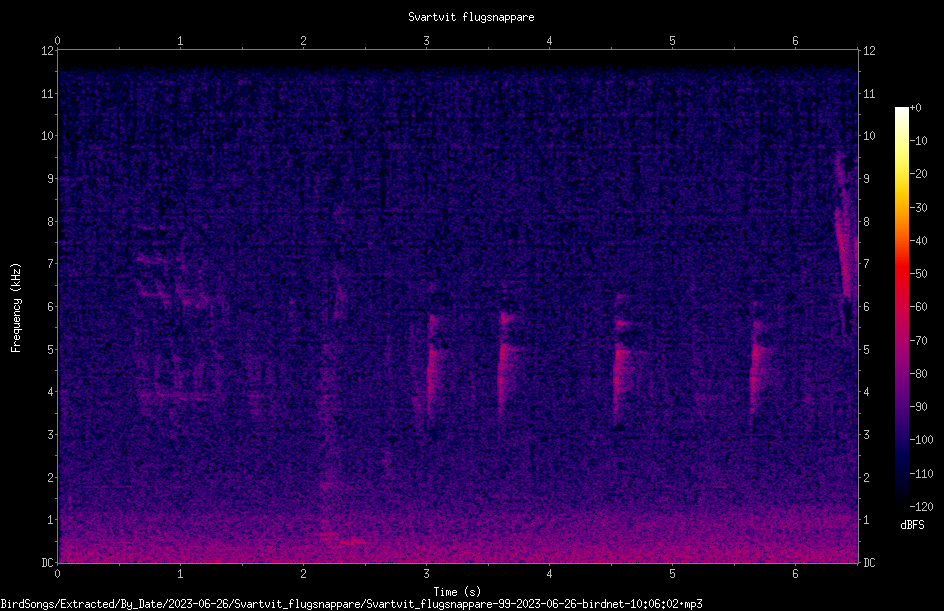This screenshot has height=611, width=944.
Task: Click the '4' tick on the bottom time axis
Action: (549, 574)
